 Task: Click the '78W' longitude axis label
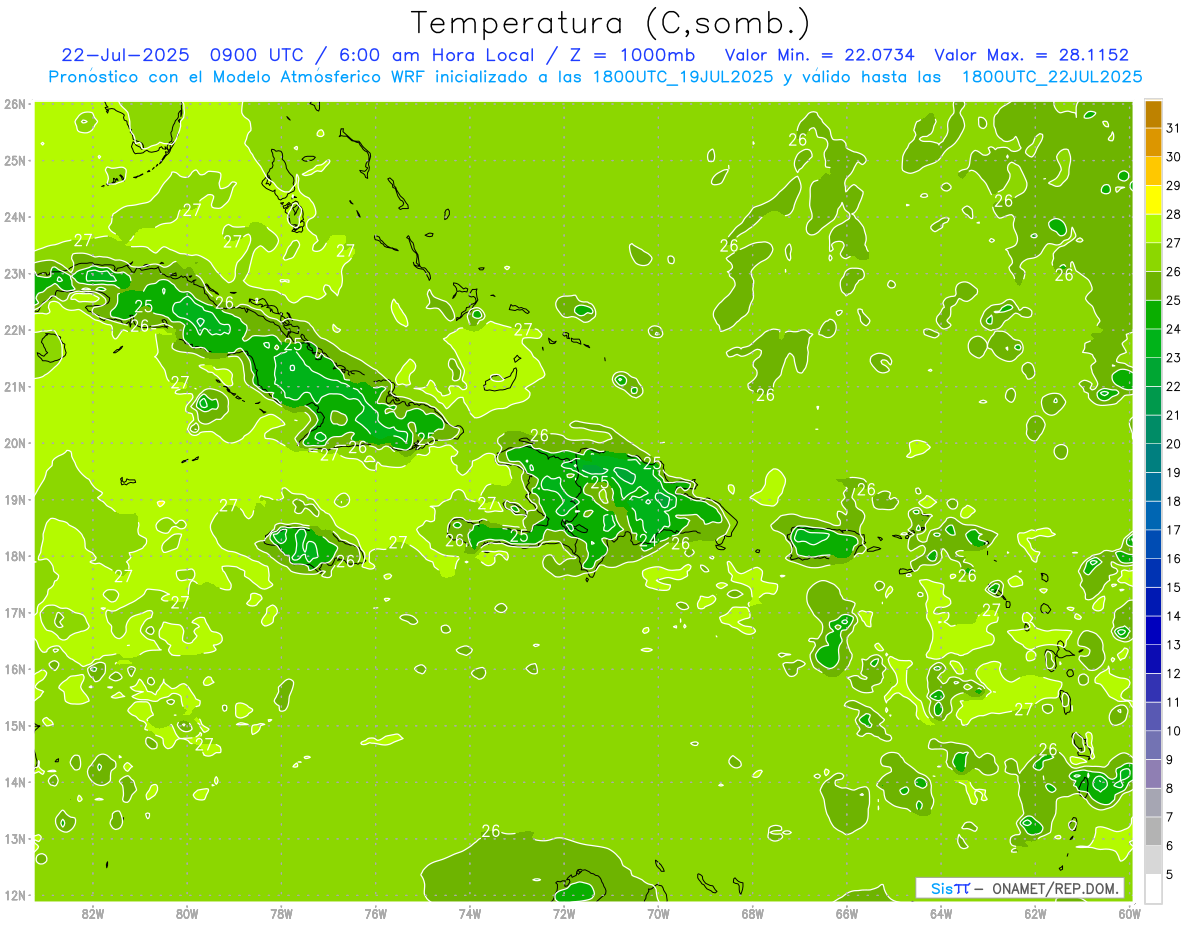tap(281, 913)
